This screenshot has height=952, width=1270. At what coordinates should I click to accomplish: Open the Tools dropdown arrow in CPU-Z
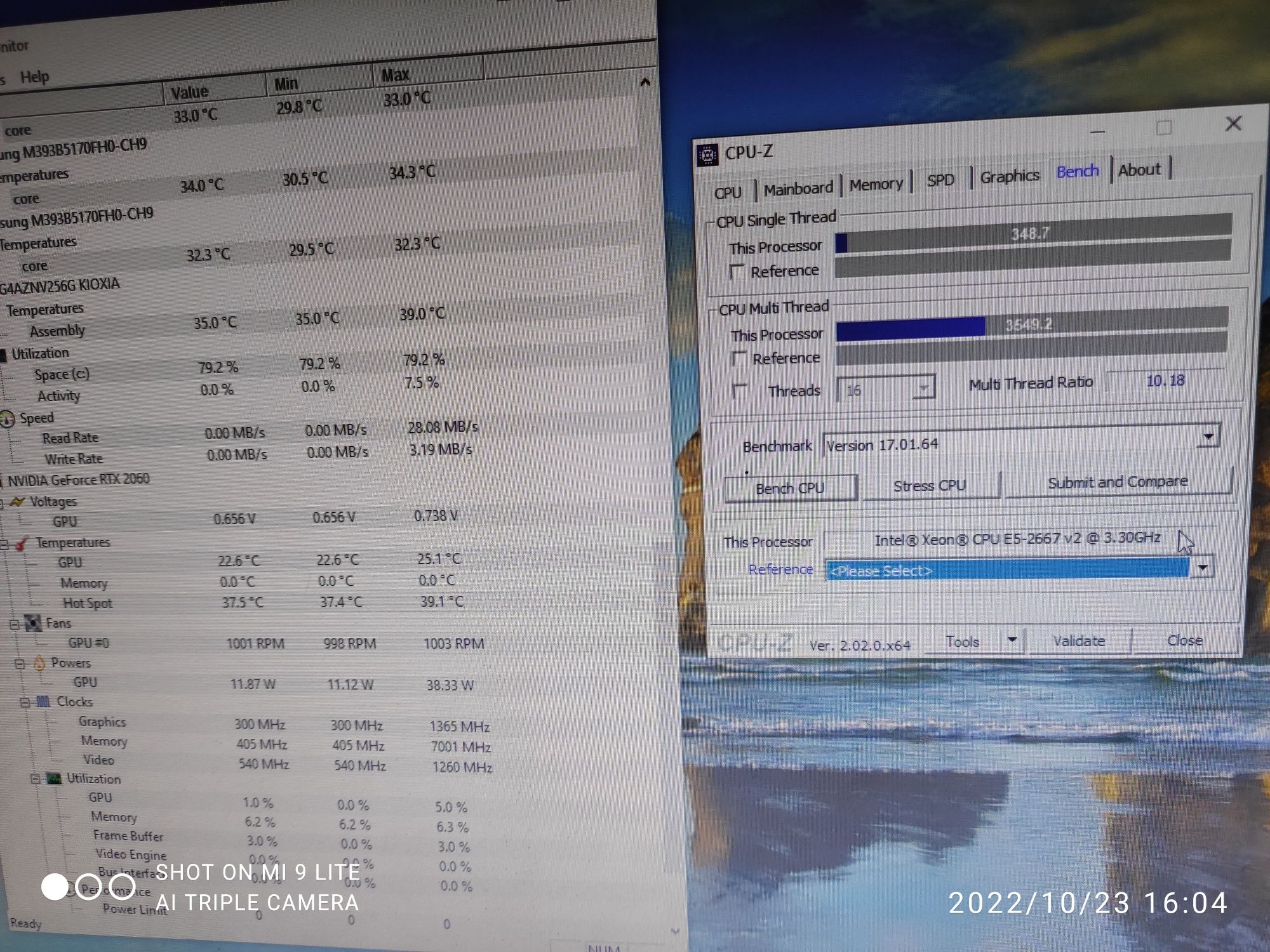click(x=1012, y=640)
